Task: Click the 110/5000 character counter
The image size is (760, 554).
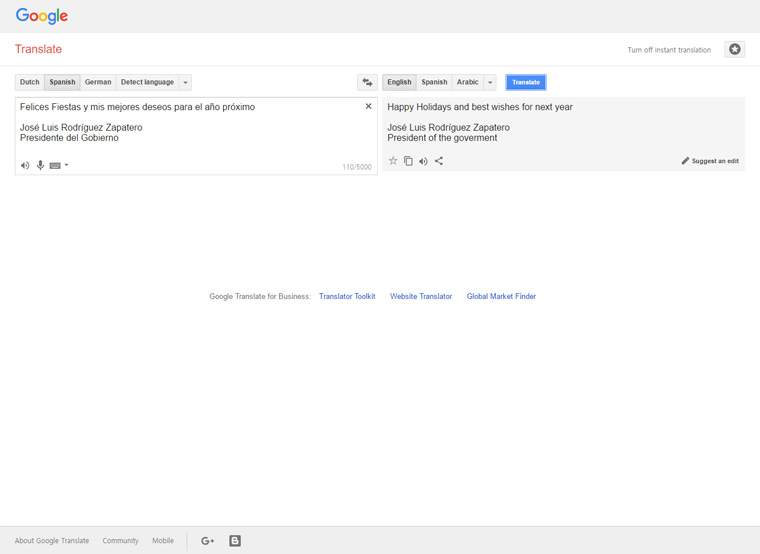Action: [x=357, y=167]
